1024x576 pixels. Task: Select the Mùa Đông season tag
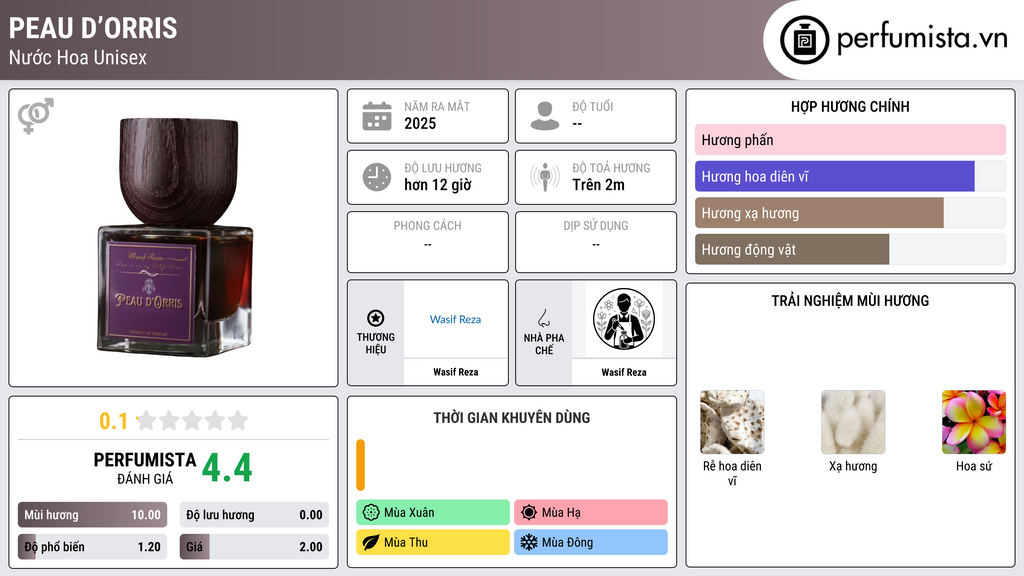pyautogui.click(x=591, y=542)
